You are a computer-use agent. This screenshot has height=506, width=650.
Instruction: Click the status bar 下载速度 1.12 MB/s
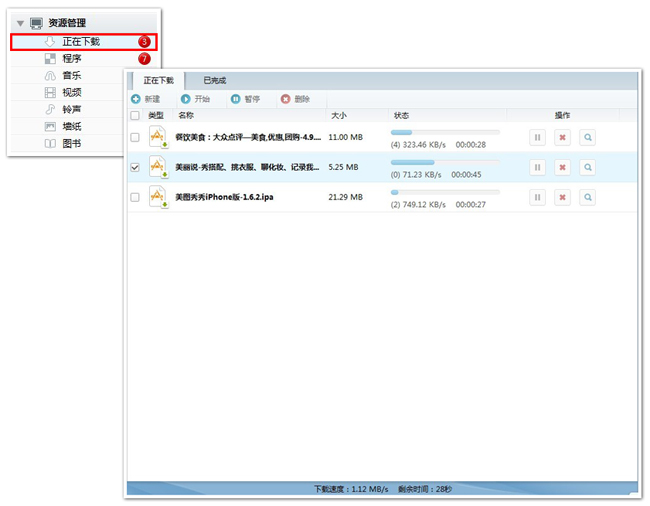[x=351, y=489]
